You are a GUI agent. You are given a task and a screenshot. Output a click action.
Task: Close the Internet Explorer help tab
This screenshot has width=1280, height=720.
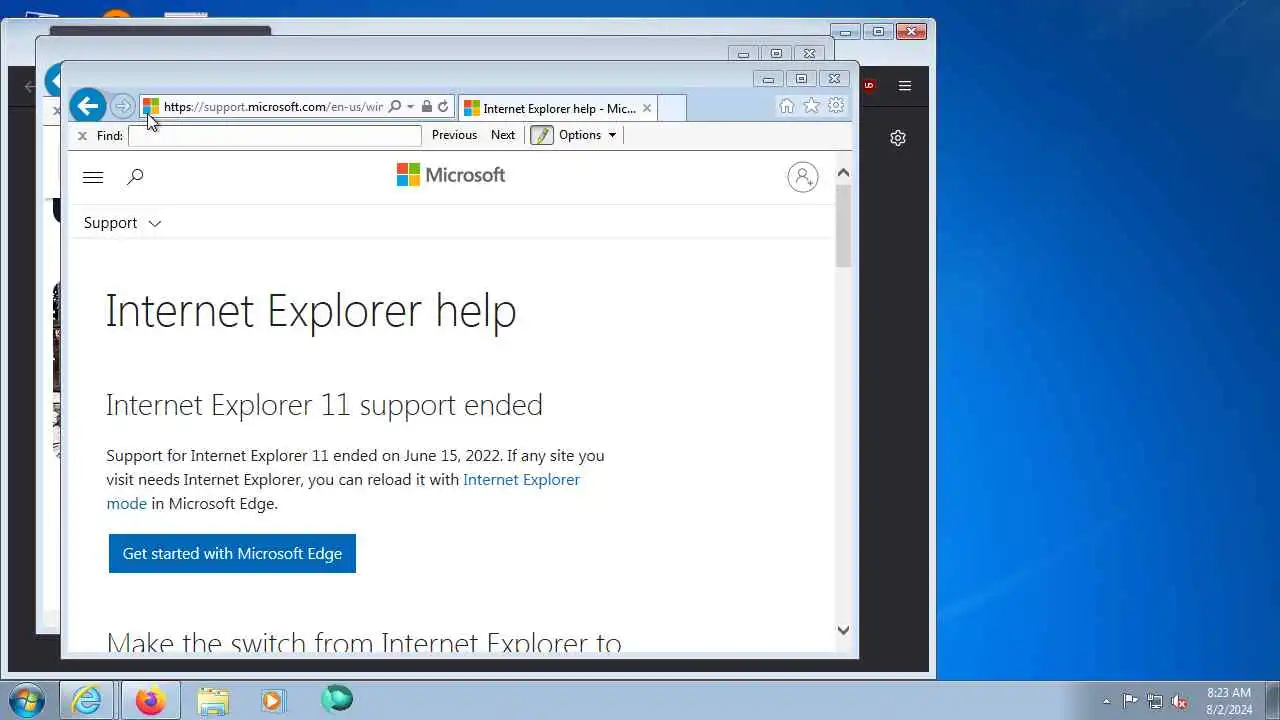click(x=647, y=108)
